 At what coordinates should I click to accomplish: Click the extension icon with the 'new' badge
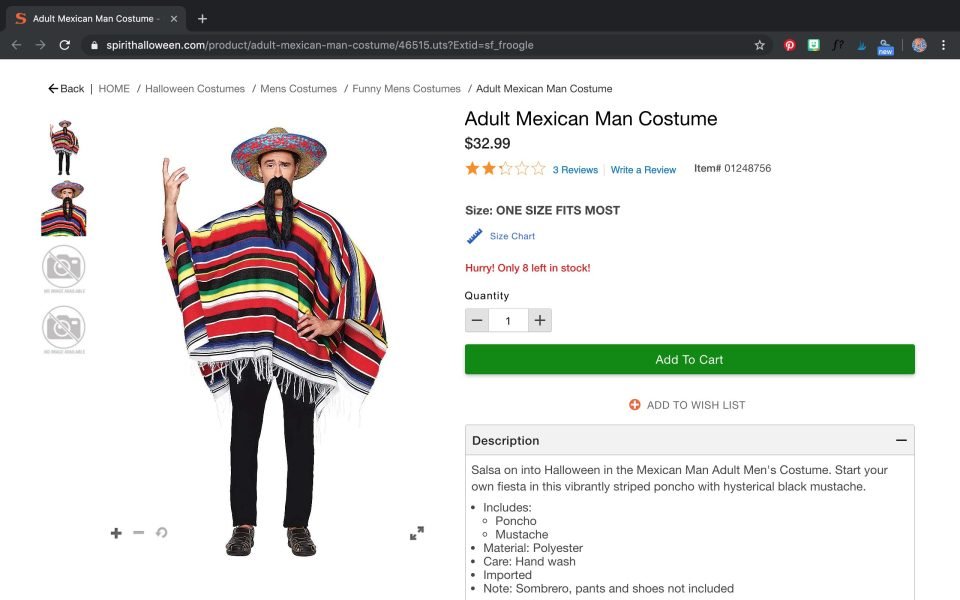[884, 45]
